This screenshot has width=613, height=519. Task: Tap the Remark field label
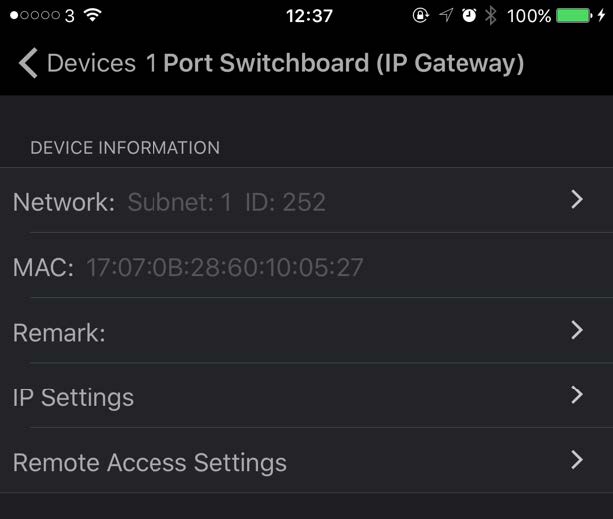click(x=59, y=333)
